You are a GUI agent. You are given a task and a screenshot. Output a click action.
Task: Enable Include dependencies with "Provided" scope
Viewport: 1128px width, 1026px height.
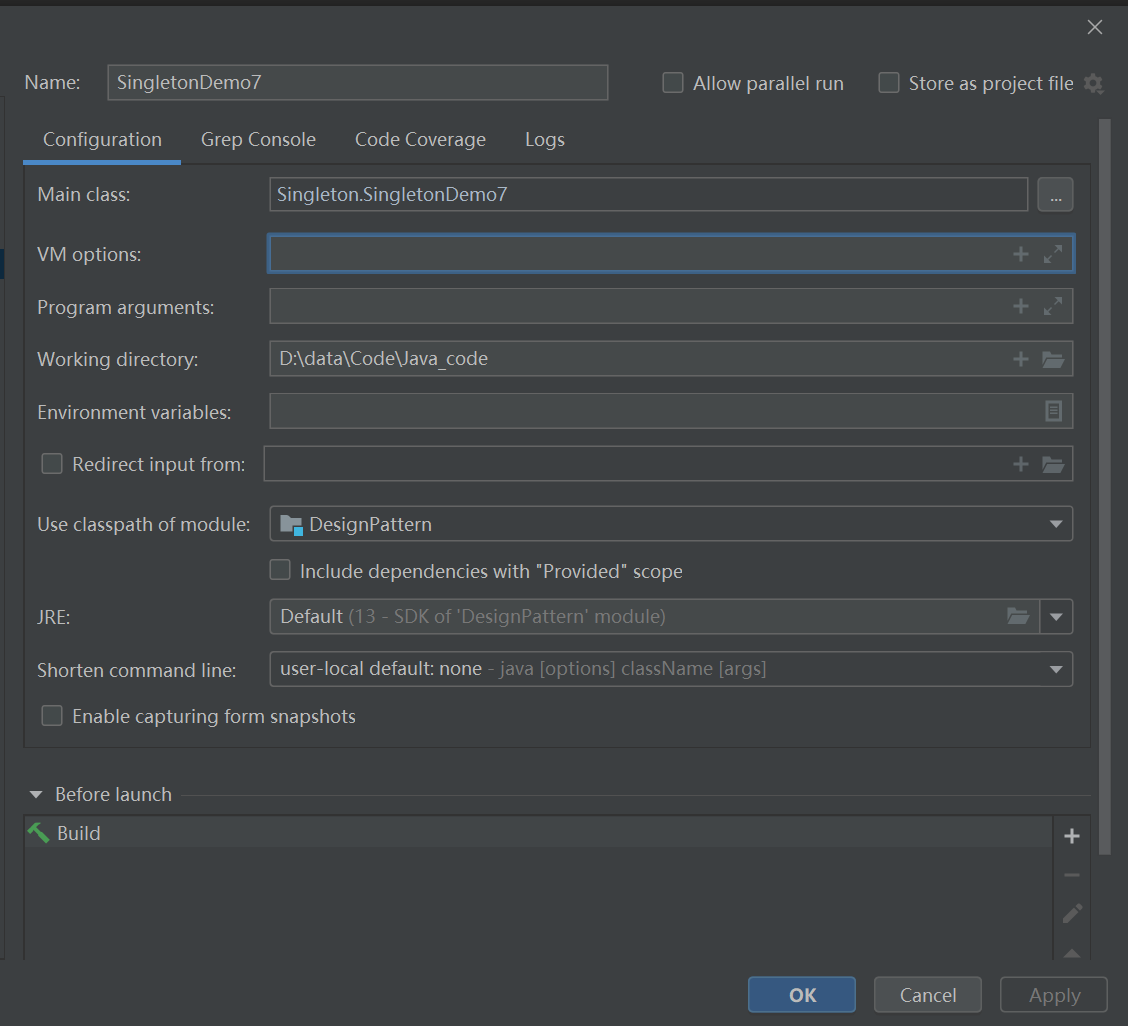(280, 571)
